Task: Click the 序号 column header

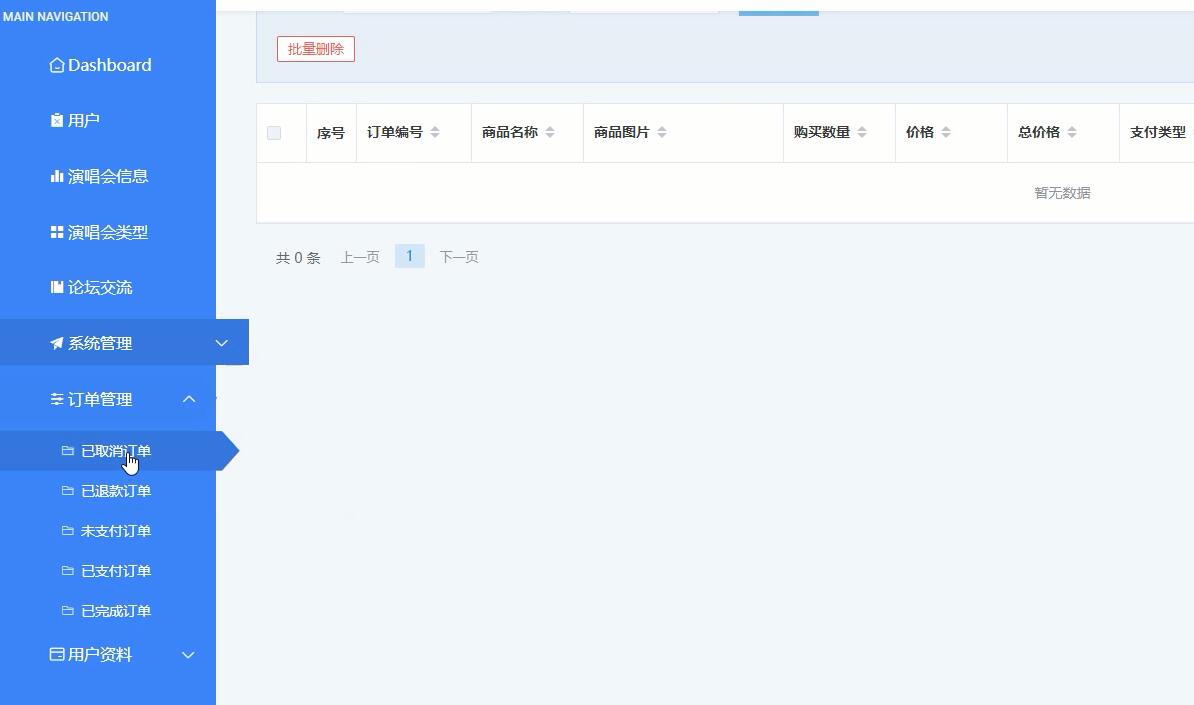Action: (x=331, y=133)
